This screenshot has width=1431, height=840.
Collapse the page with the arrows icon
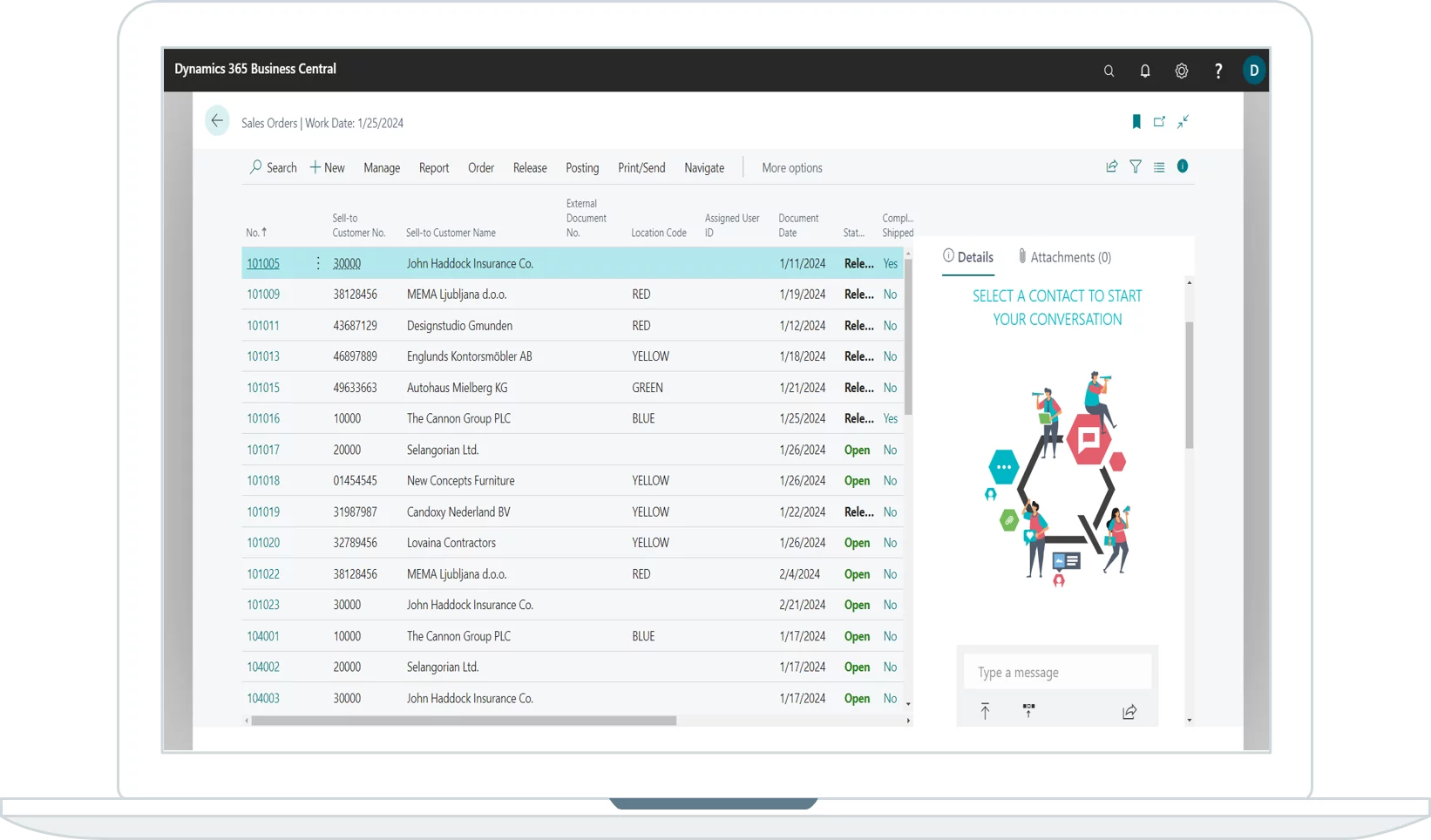coord(1183,122)
